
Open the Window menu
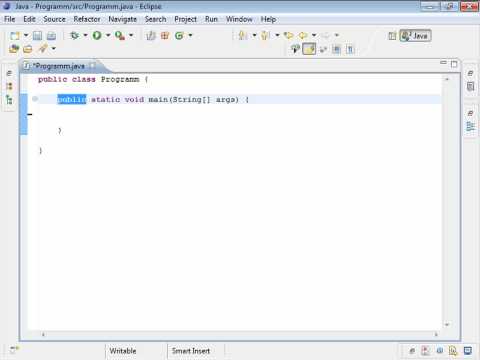tap(239, 19)
